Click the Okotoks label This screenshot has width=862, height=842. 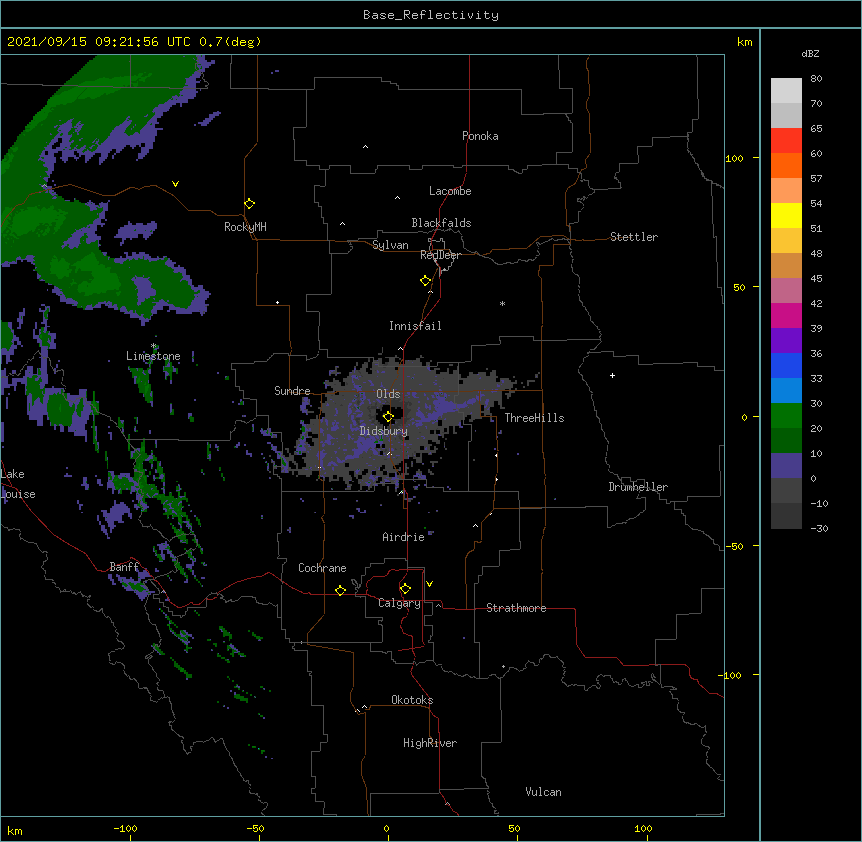click(x=412, y=700)
